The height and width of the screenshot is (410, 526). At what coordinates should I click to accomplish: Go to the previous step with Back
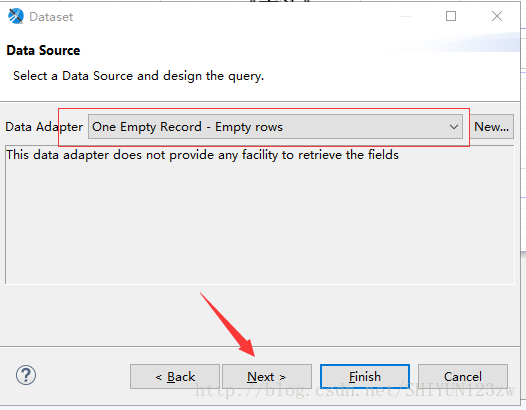point(175,376)
